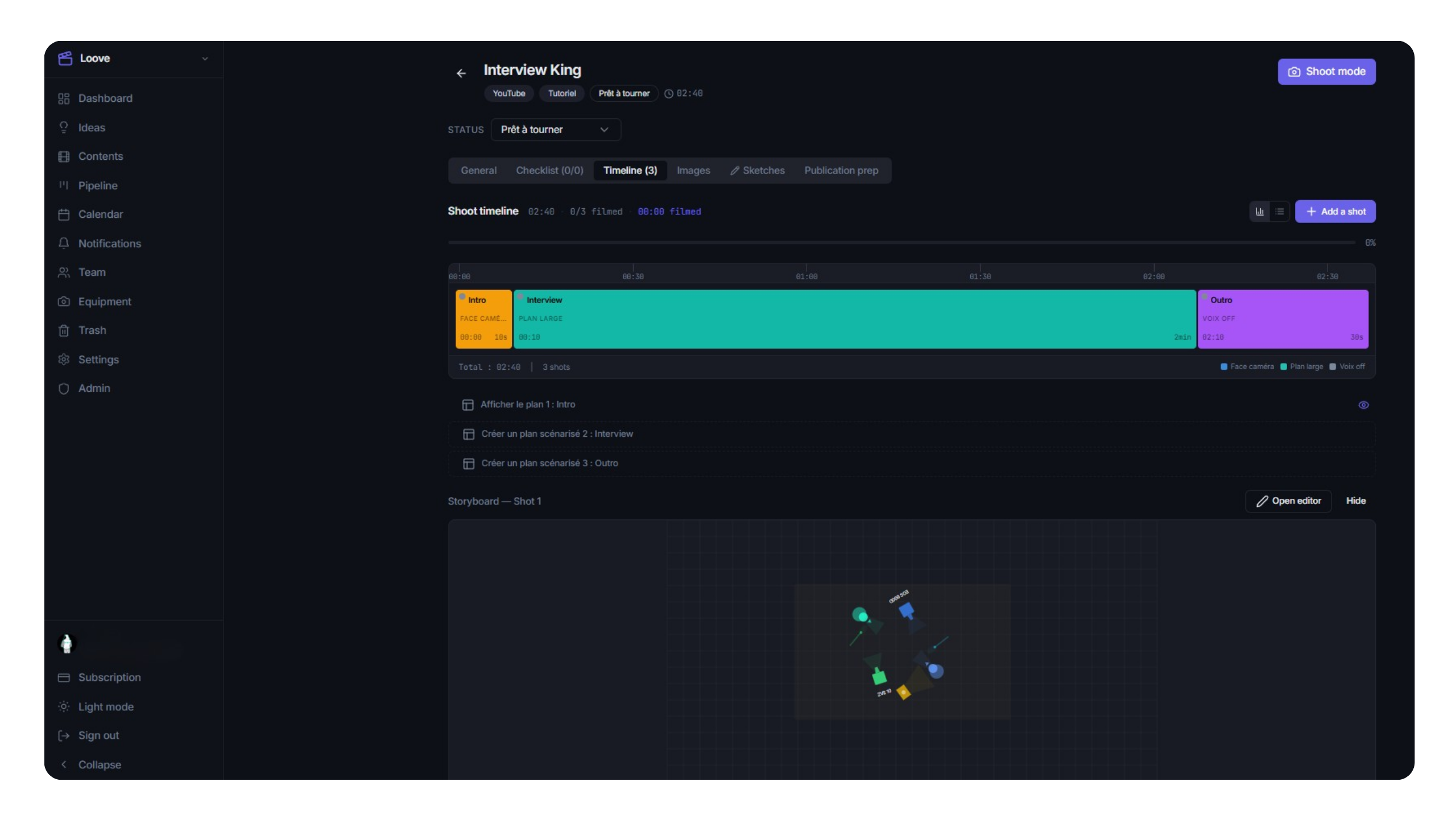Open the Pipeline view

click(x=97, y=185)
